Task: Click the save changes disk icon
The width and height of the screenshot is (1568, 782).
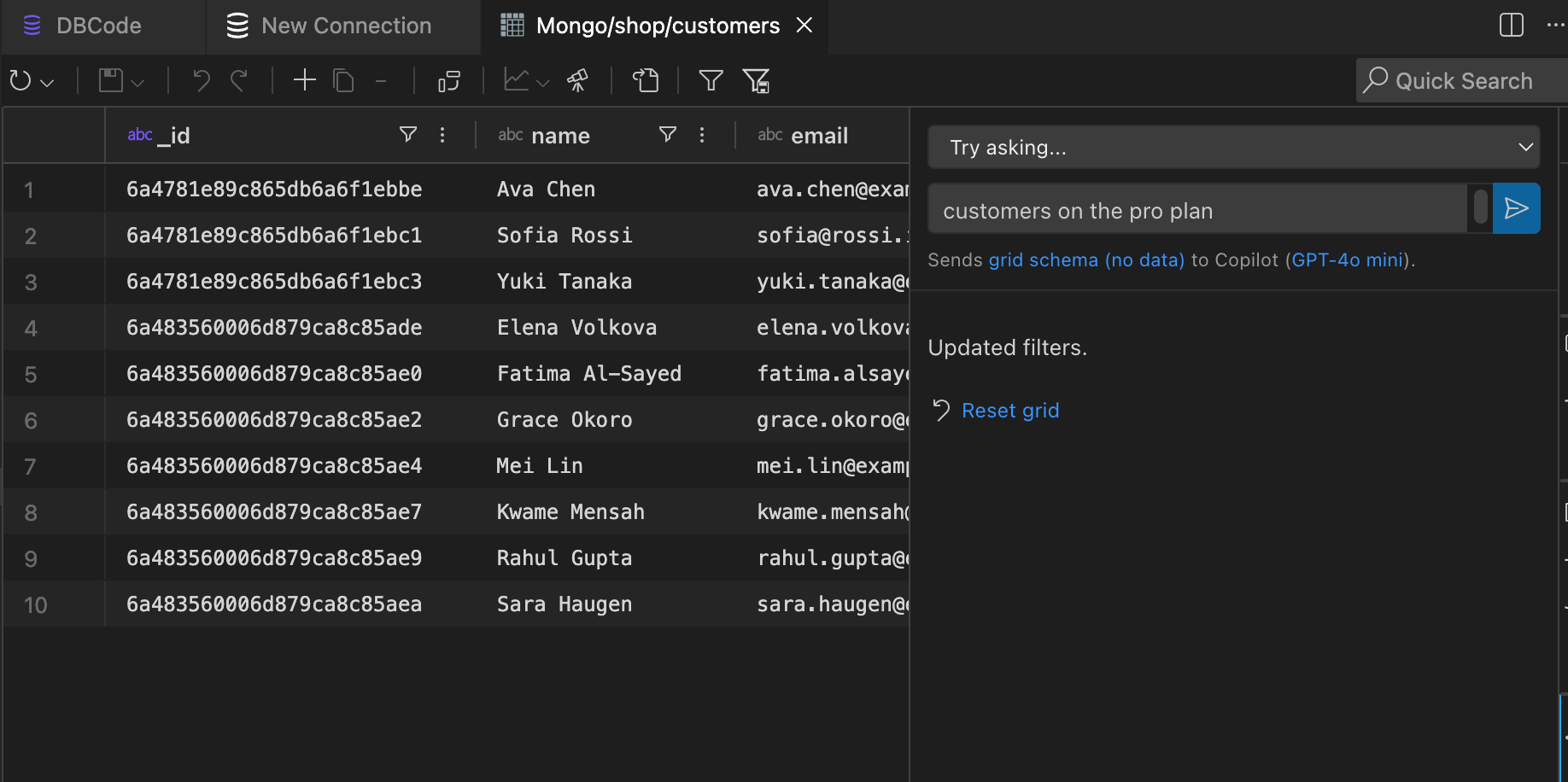Action: [111, 81]
